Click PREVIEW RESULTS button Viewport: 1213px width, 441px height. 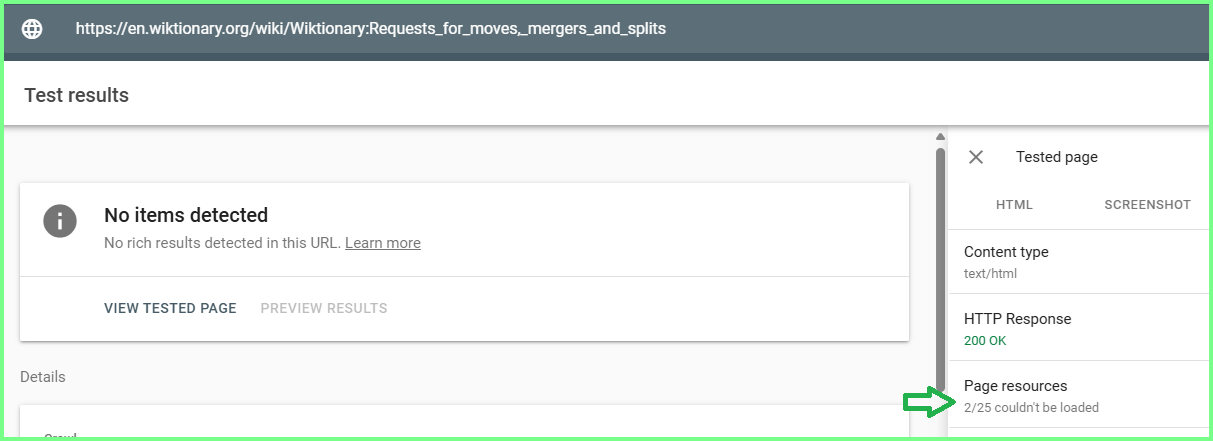pyautogui.click(x=324, y=308)
